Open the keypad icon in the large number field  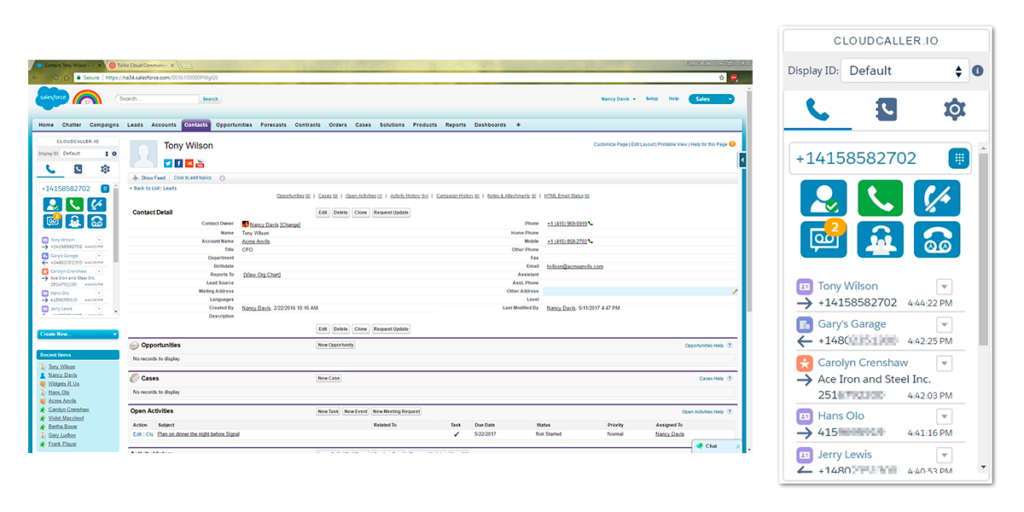click(959, 159)
